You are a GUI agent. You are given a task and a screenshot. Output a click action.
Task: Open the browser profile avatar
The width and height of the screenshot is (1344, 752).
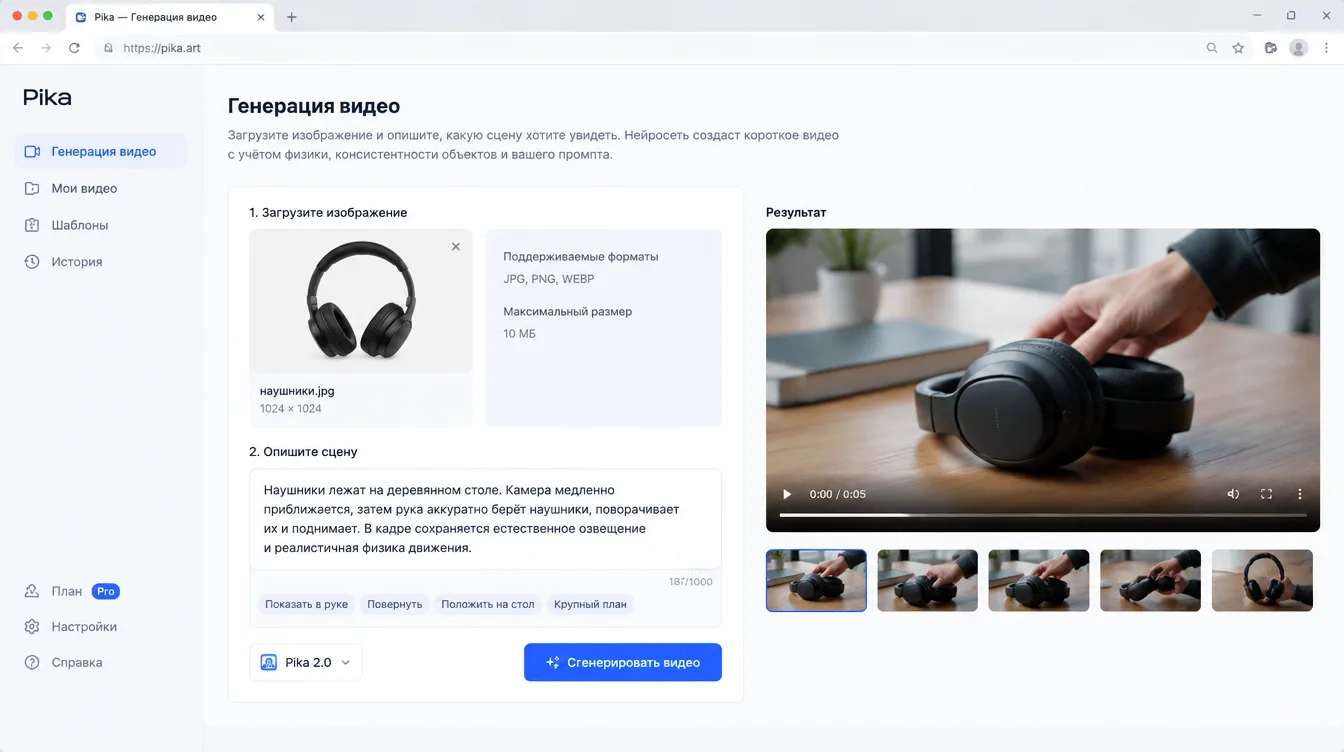coord(1299,48)
